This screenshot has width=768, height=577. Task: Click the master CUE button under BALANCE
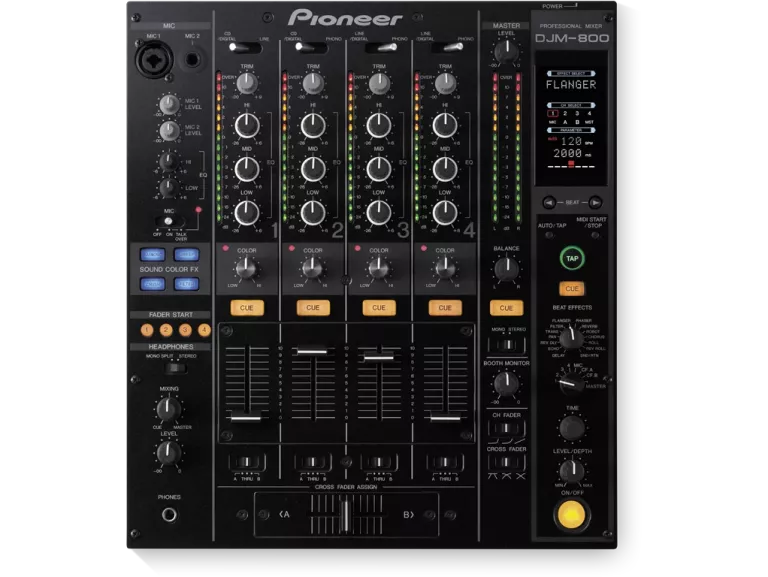(x=506, y=308)
